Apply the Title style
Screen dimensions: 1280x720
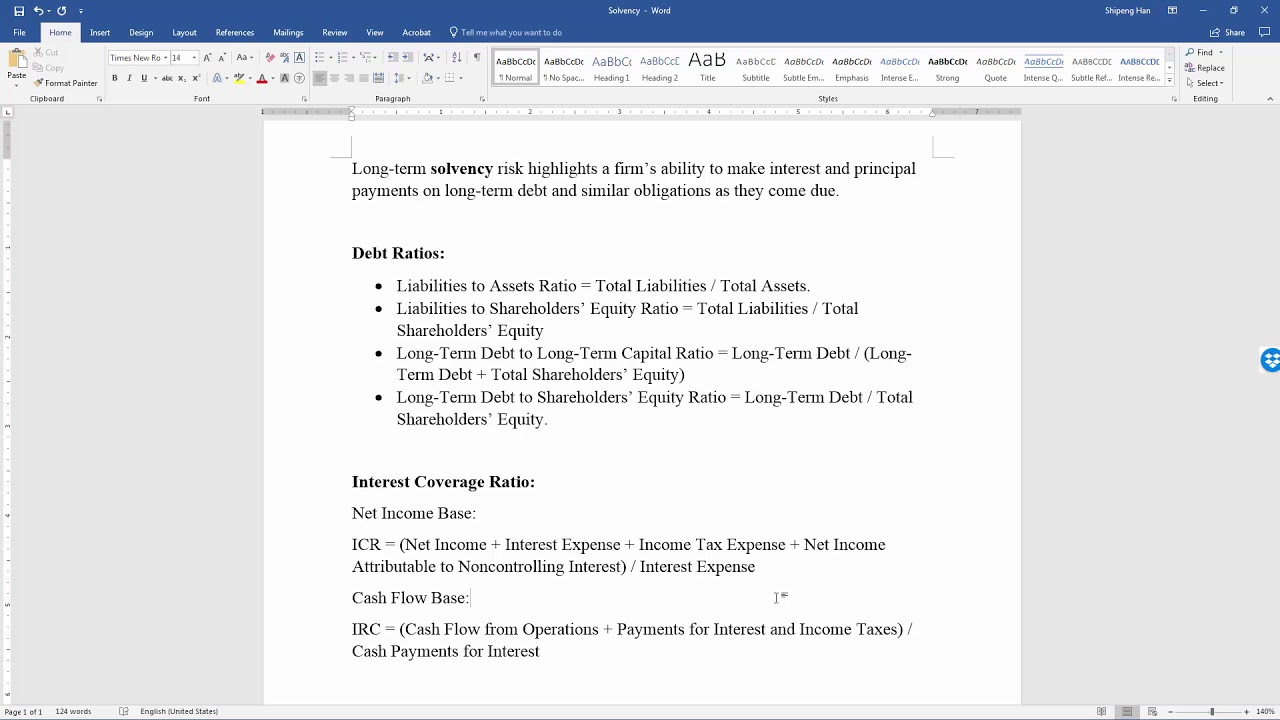click(708, 67)
